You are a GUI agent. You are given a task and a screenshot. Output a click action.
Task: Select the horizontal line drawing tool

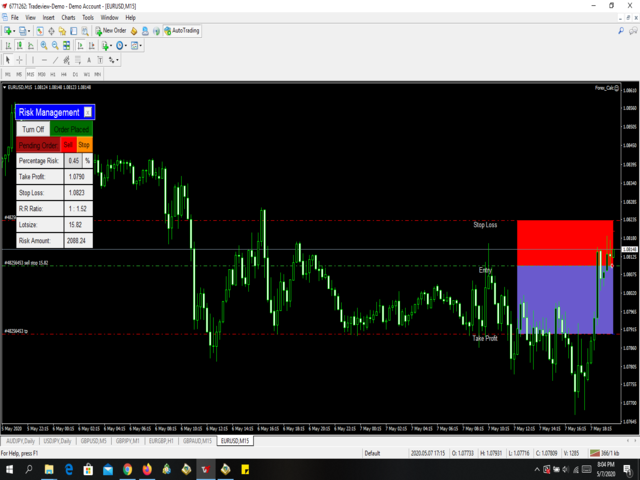click(x=46, y=60)
